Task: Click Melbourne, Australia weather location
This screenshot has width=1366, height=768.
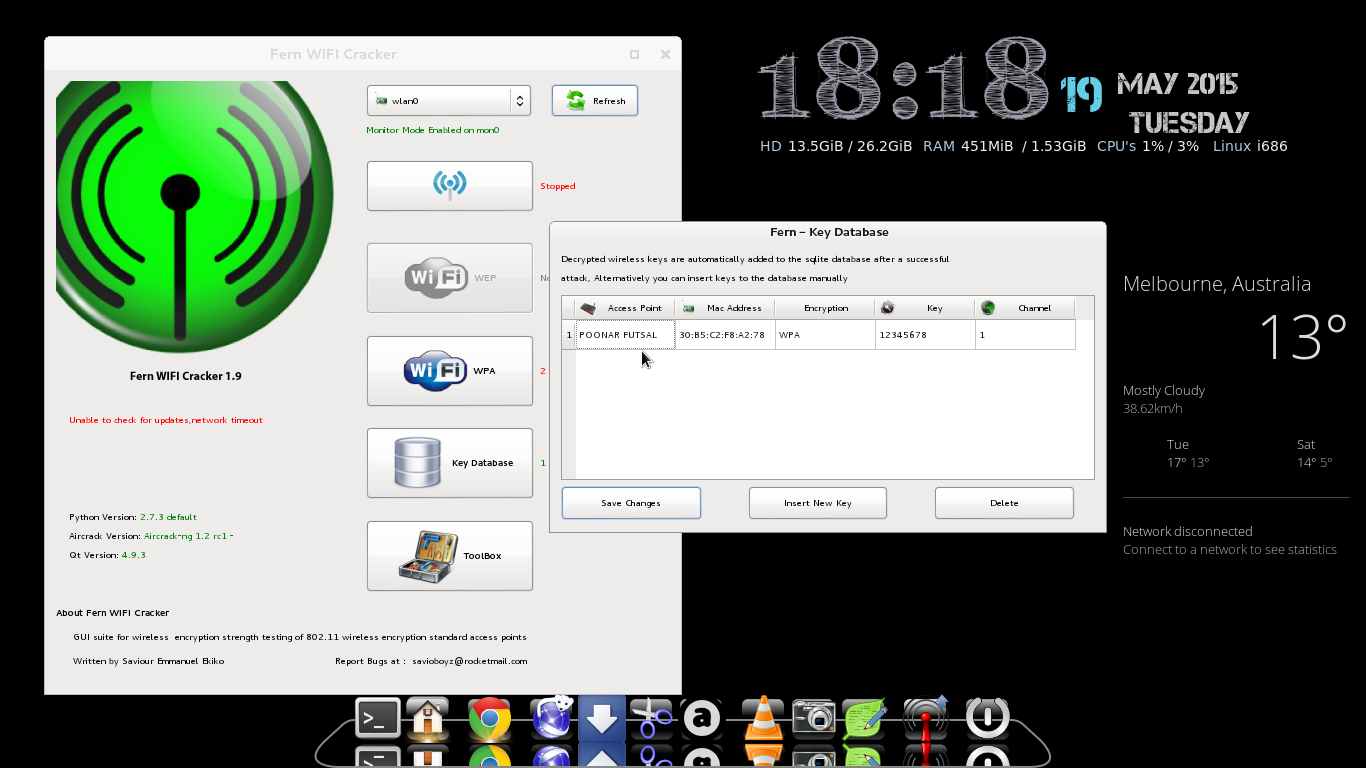Action: click(x=1217, y=284)
